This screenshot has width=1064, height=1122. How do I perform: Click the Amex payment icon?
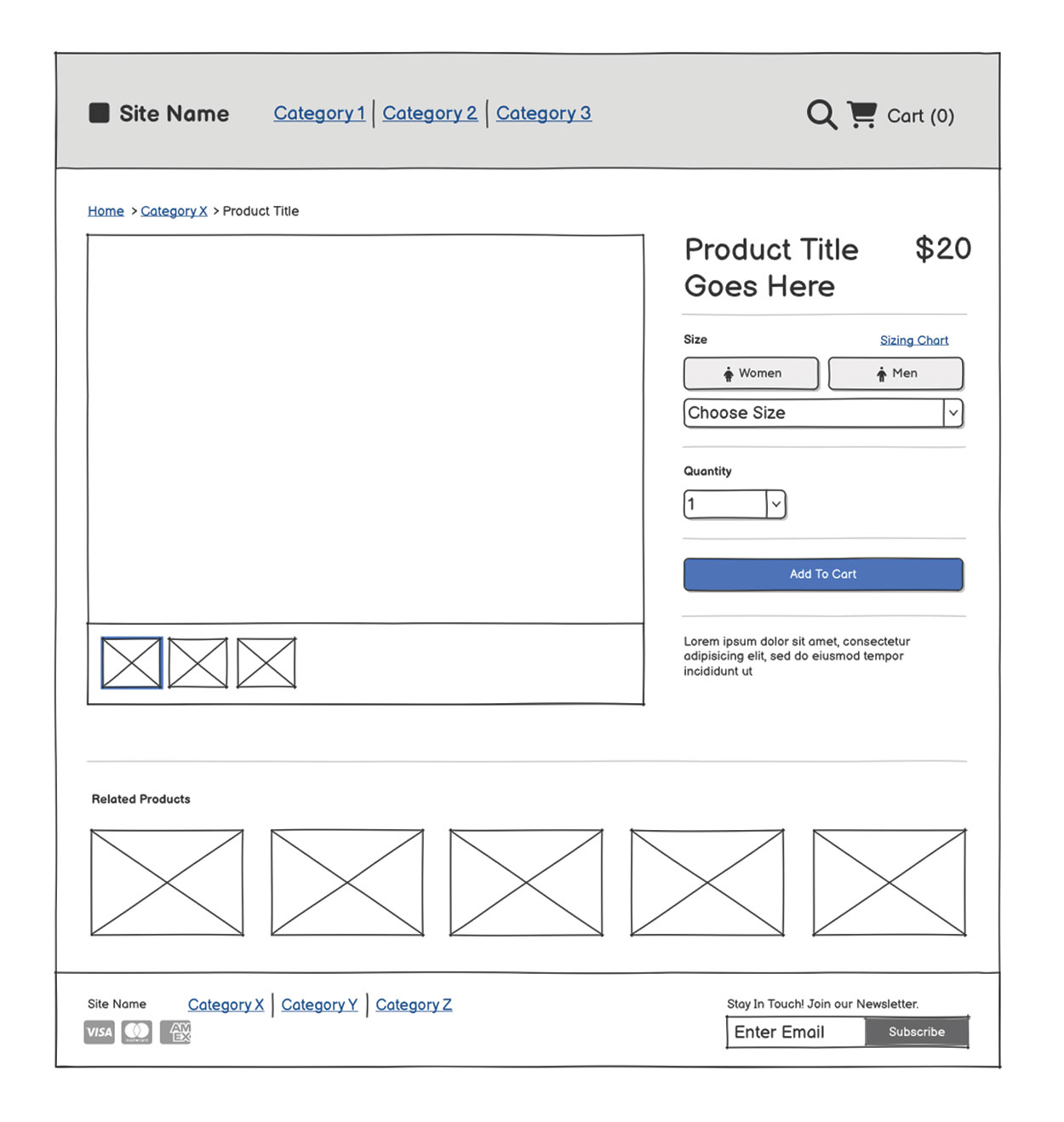coord(176,1033)
